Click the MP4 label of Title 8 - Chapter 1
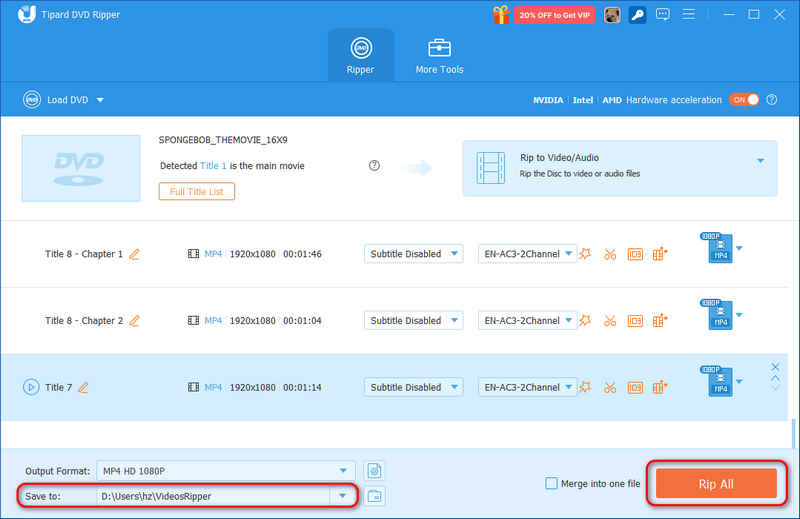The width and height of the screenshot is (800, 519). click(213, 254)
